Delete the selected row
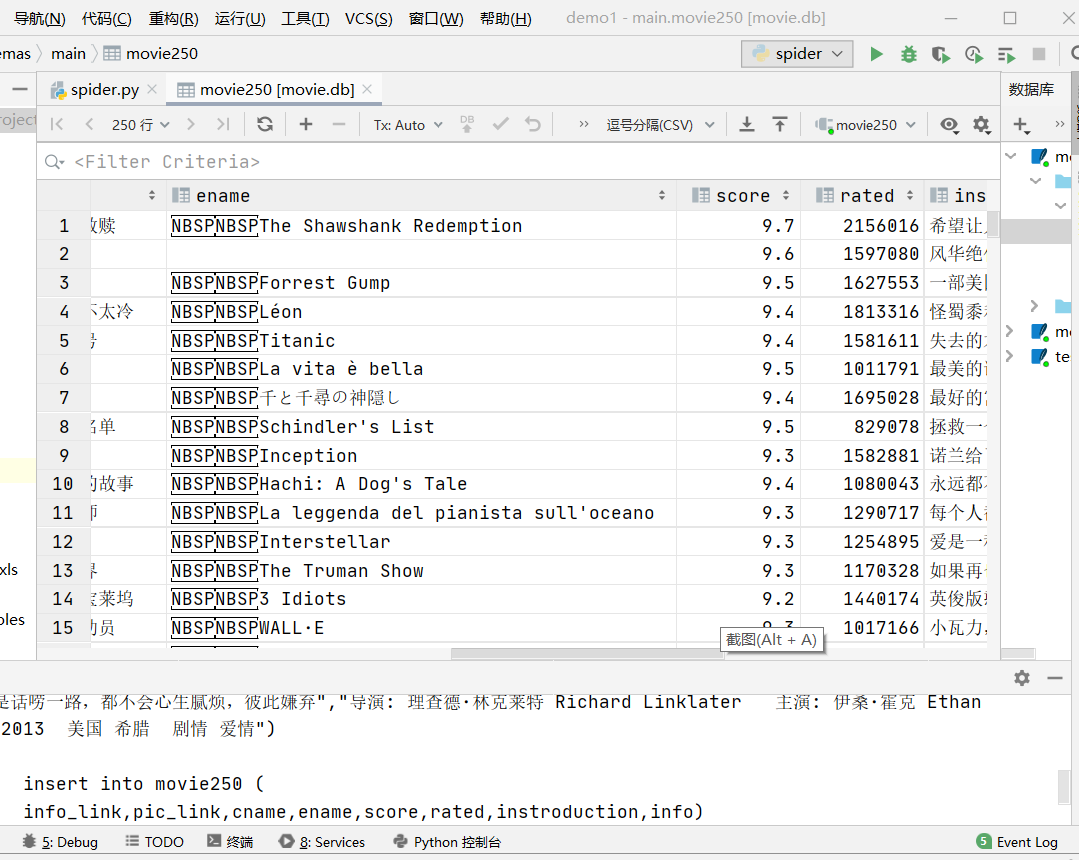1079x860 pixels. click(339, 125)
